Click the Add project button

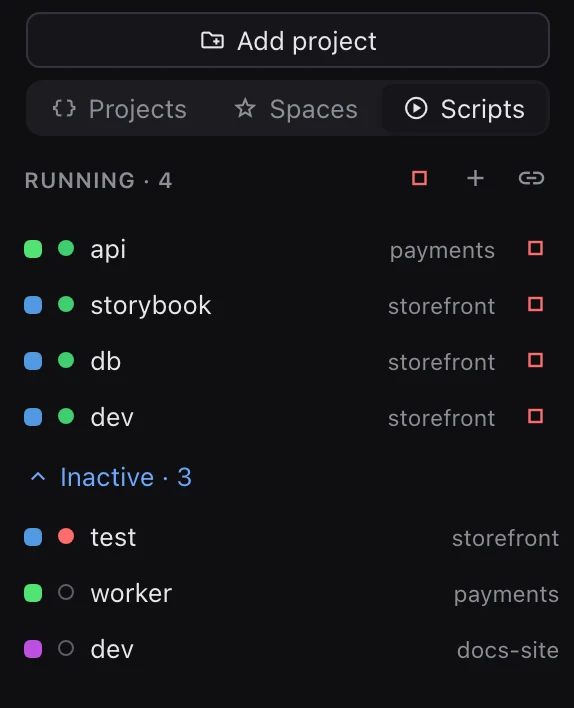[x=288, y=40]
